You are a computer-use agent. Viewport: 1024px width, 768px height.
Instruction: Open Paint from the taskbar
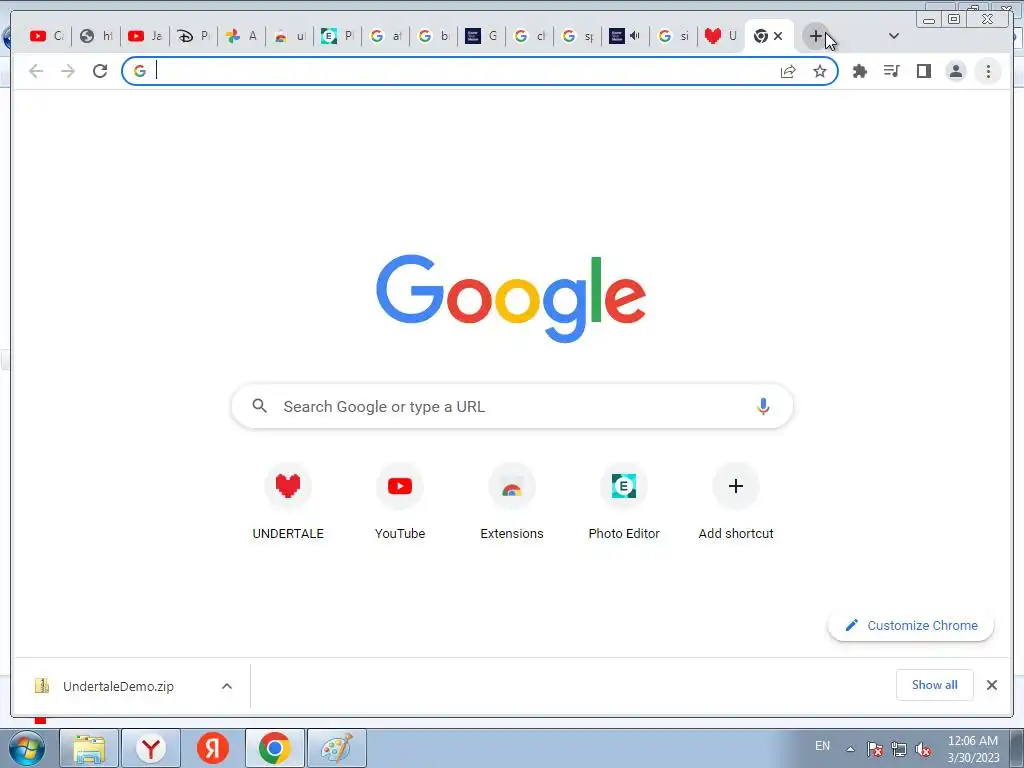pos(337,748)
